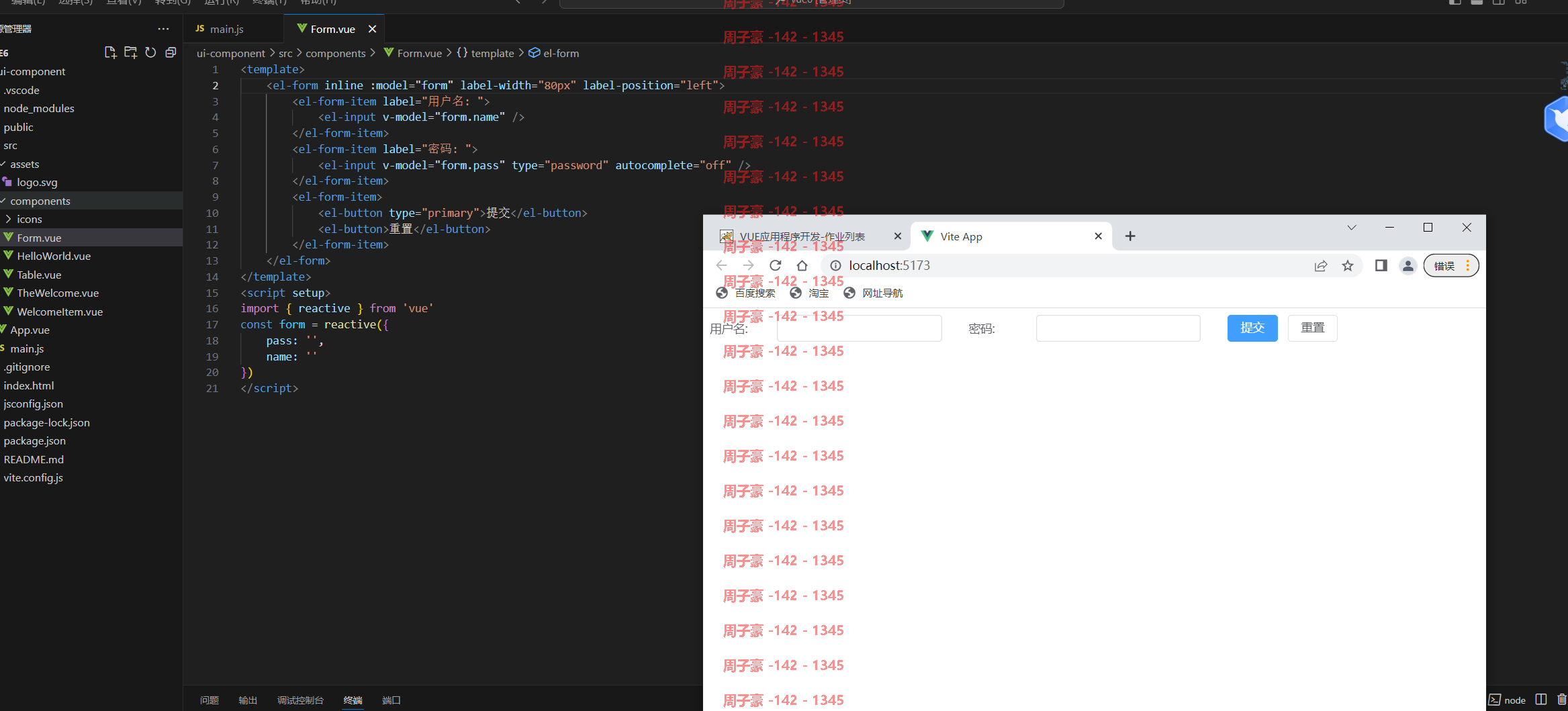The width and height of the screenshot is (1568, 711).
Task: Open HelloWorld.vue in explorer
Action: tap(54, 256)
